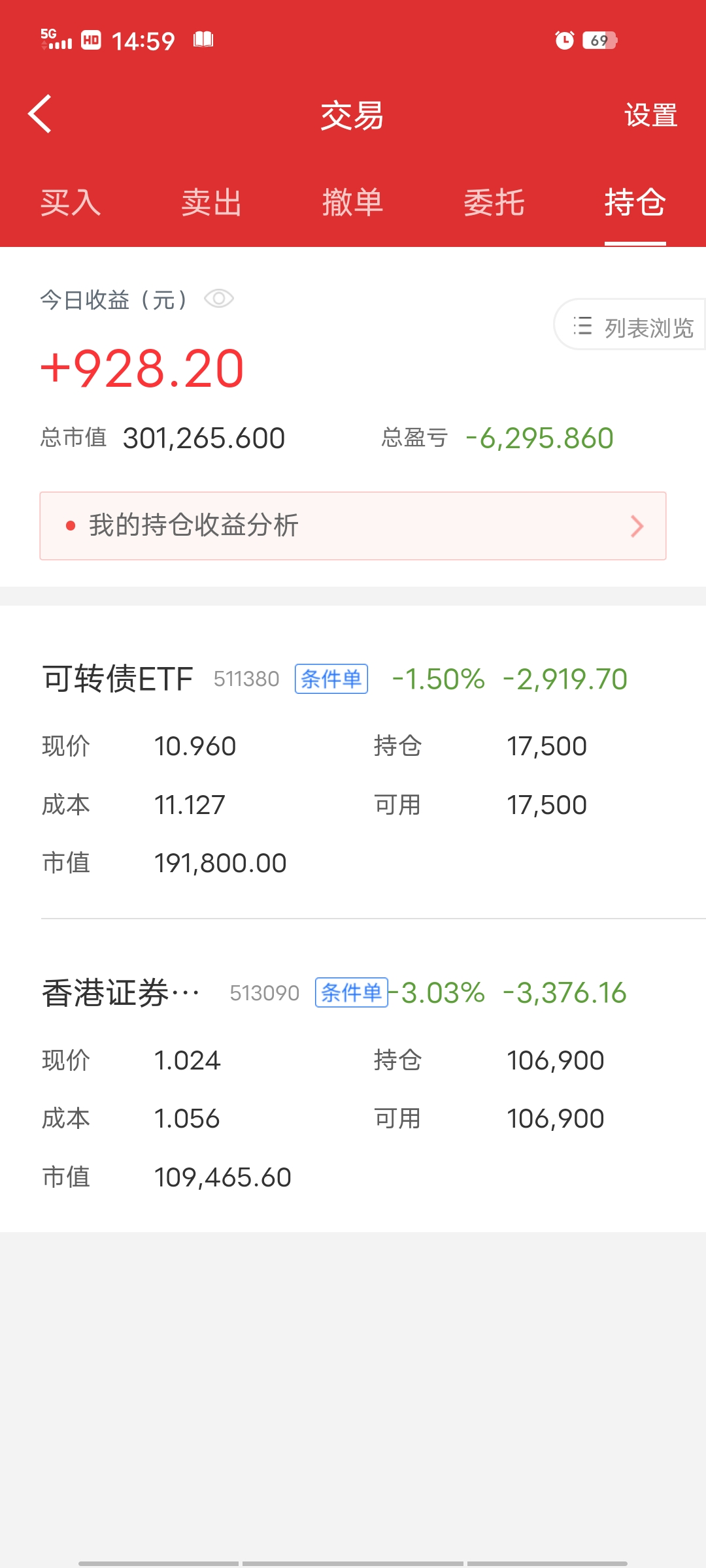Tap the HD status icon
Viewport: 706px width, 1568px height.
click(x=91, y=41)
